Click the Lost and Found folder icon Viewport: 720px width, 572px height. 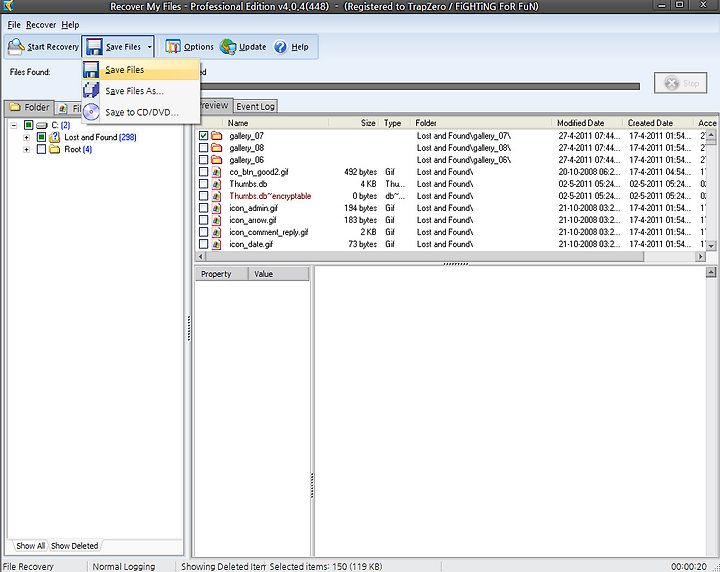[x=55, y=137]
